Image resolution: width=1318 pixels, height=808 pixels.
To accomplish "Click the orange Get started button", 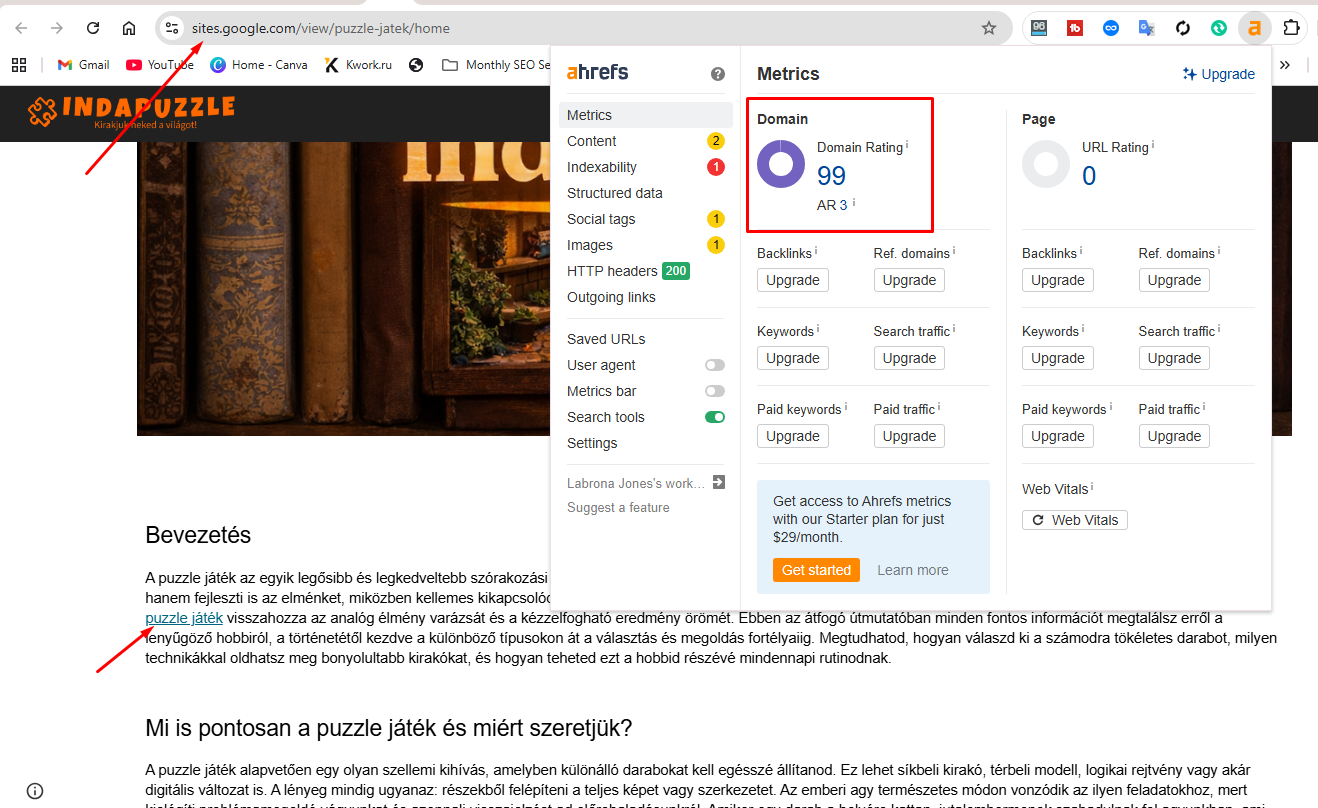I will coord(816,570).
